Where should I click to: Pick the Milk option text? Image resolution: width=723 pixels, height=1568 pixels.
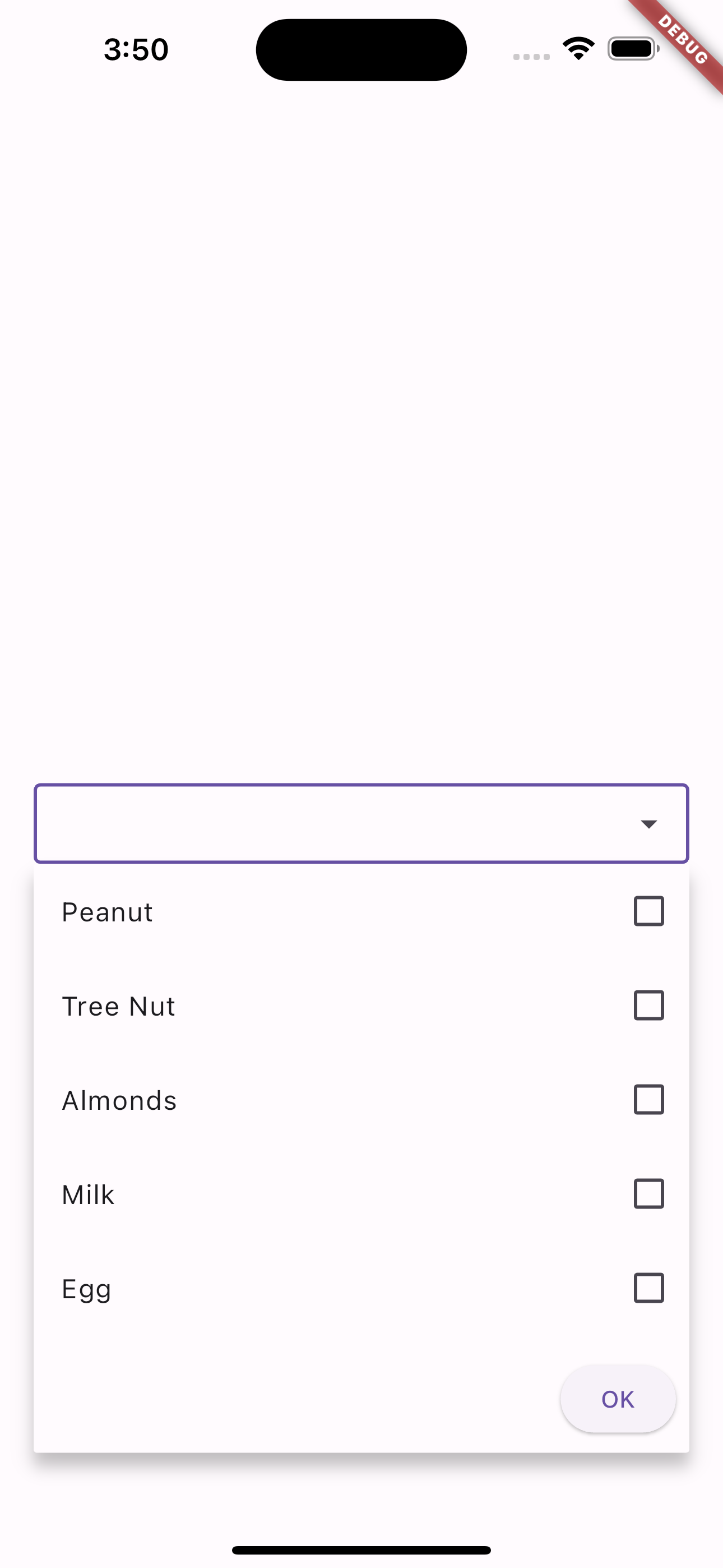88,1195
